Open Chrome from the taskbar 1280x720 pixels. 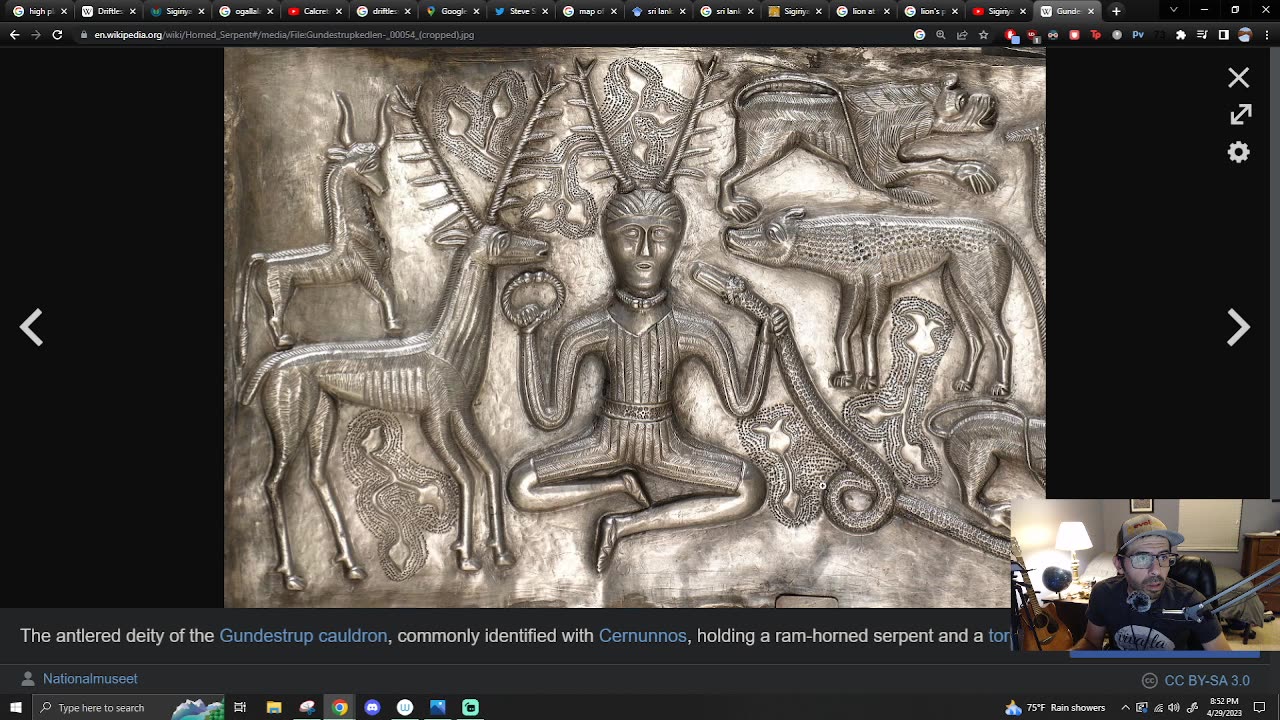340,708
